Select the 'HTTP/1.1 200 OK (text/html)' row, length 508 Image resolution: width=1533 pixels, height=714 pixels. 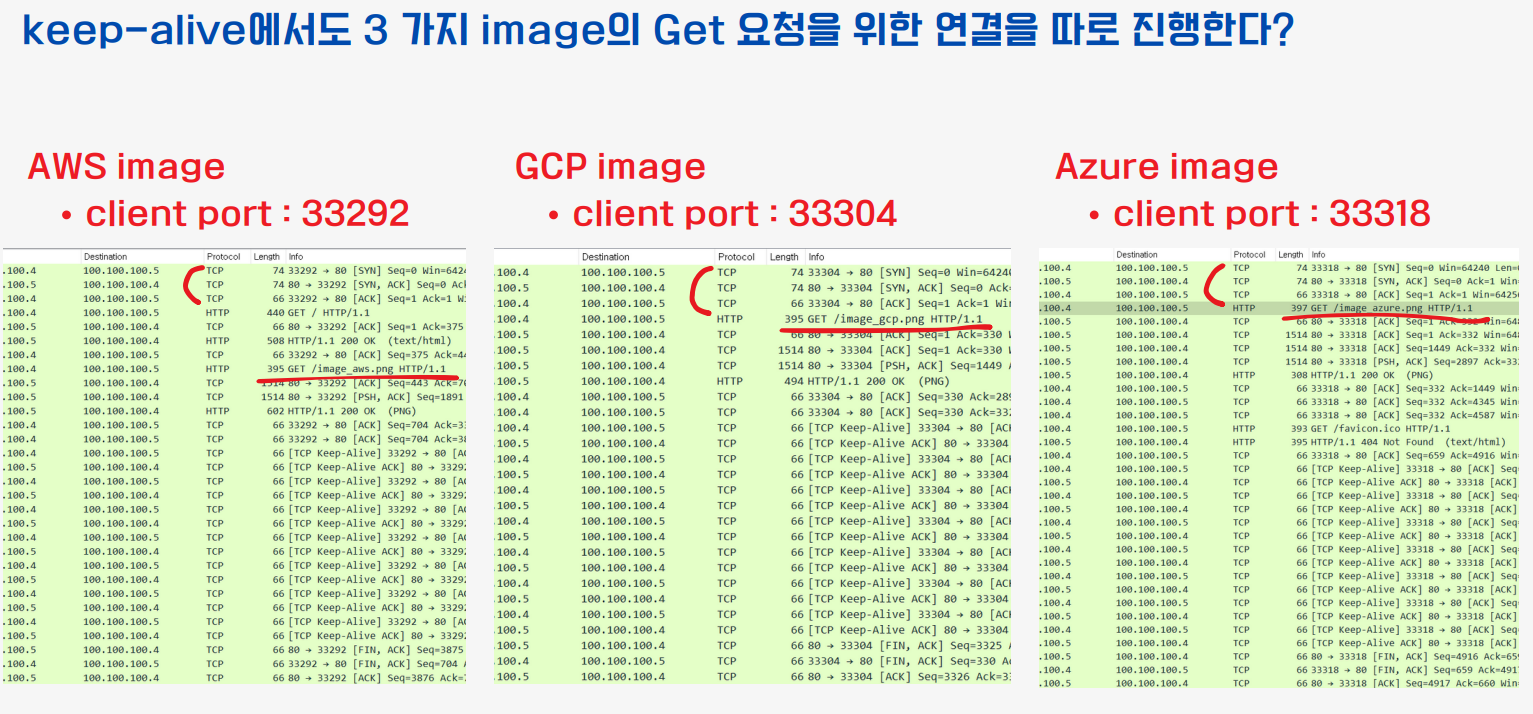pos(234,341)
